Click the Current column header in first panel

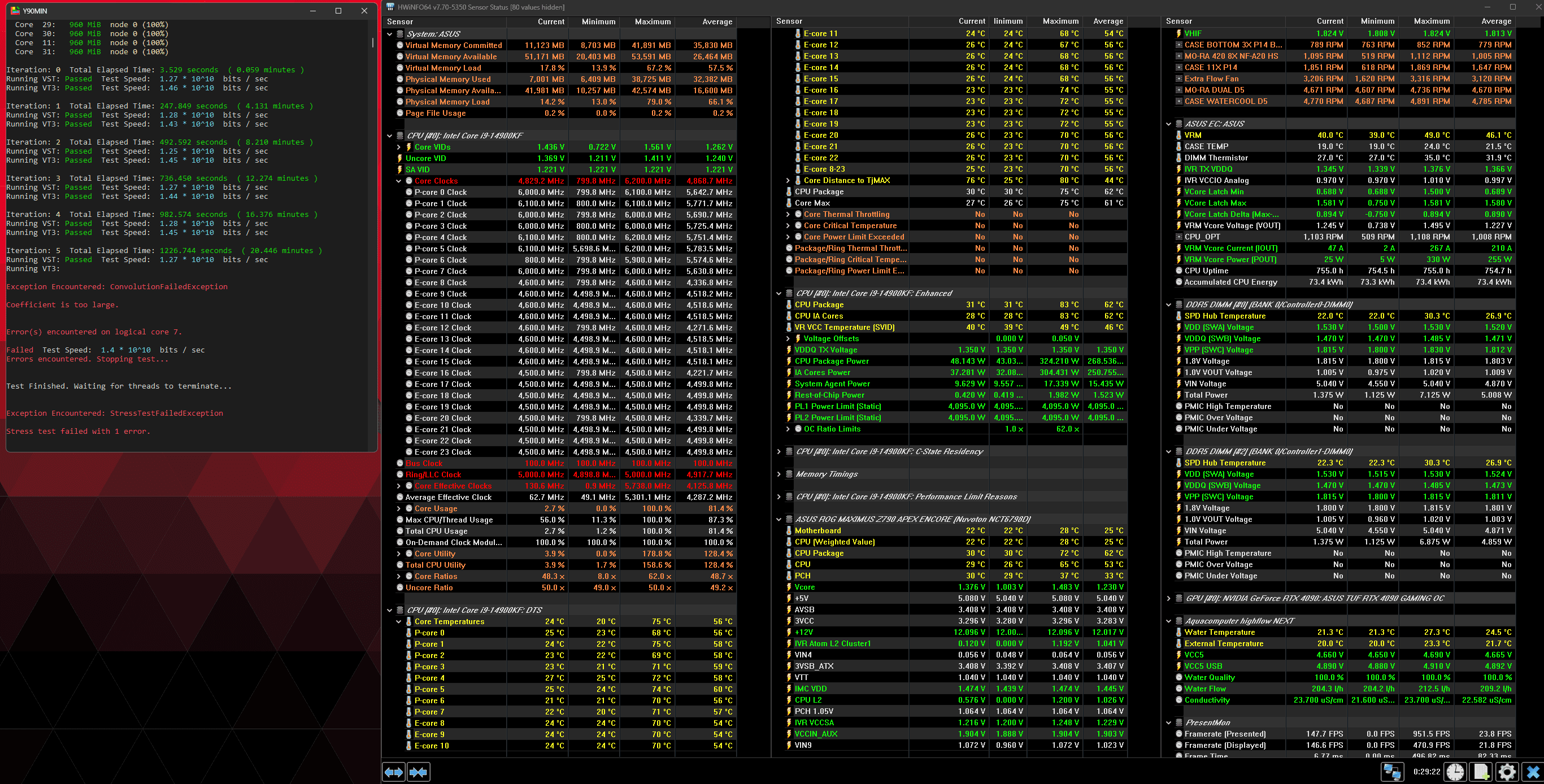[x=537, y=21]
